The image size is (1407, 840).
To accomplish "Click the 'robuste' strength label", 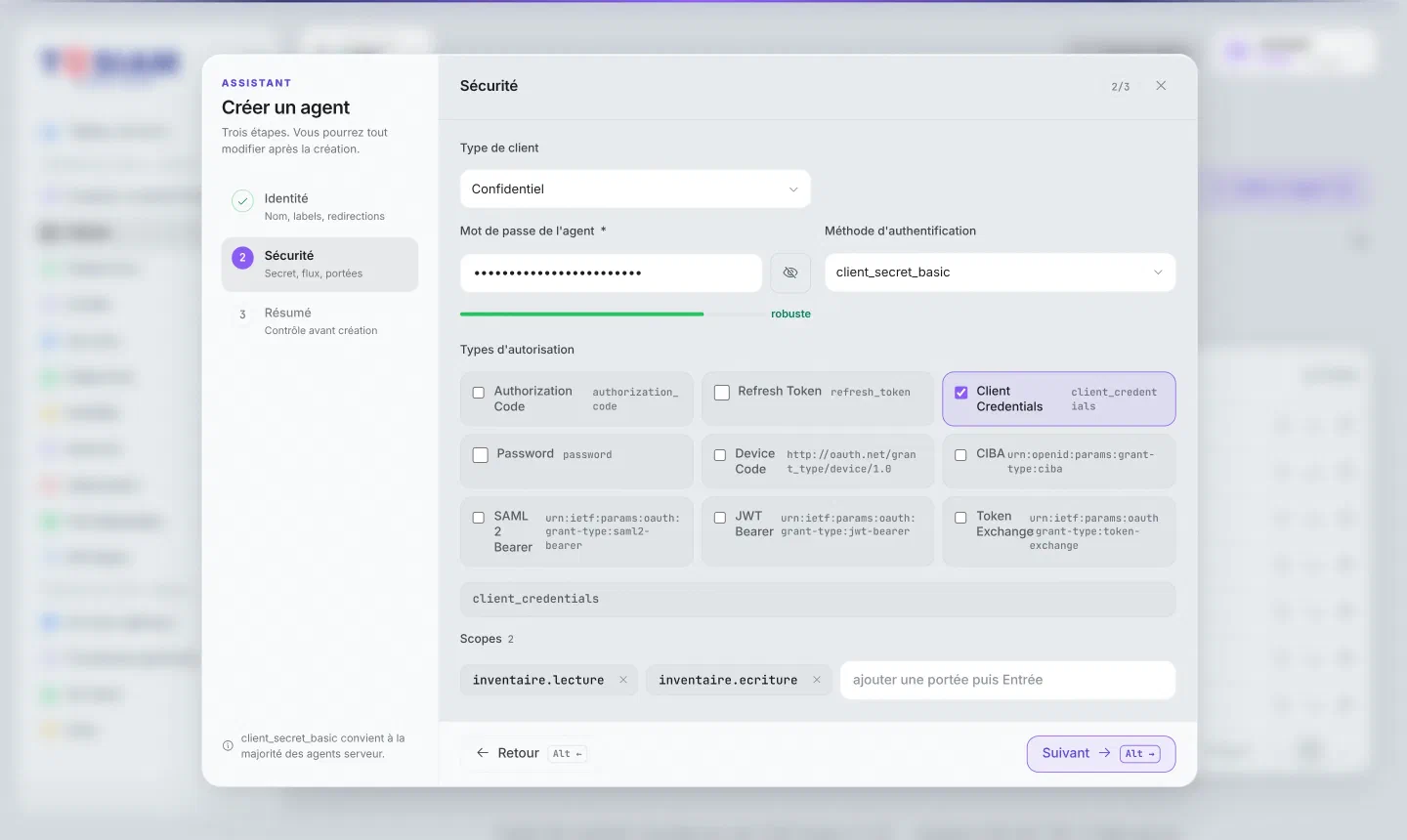I will pos(790,315).
